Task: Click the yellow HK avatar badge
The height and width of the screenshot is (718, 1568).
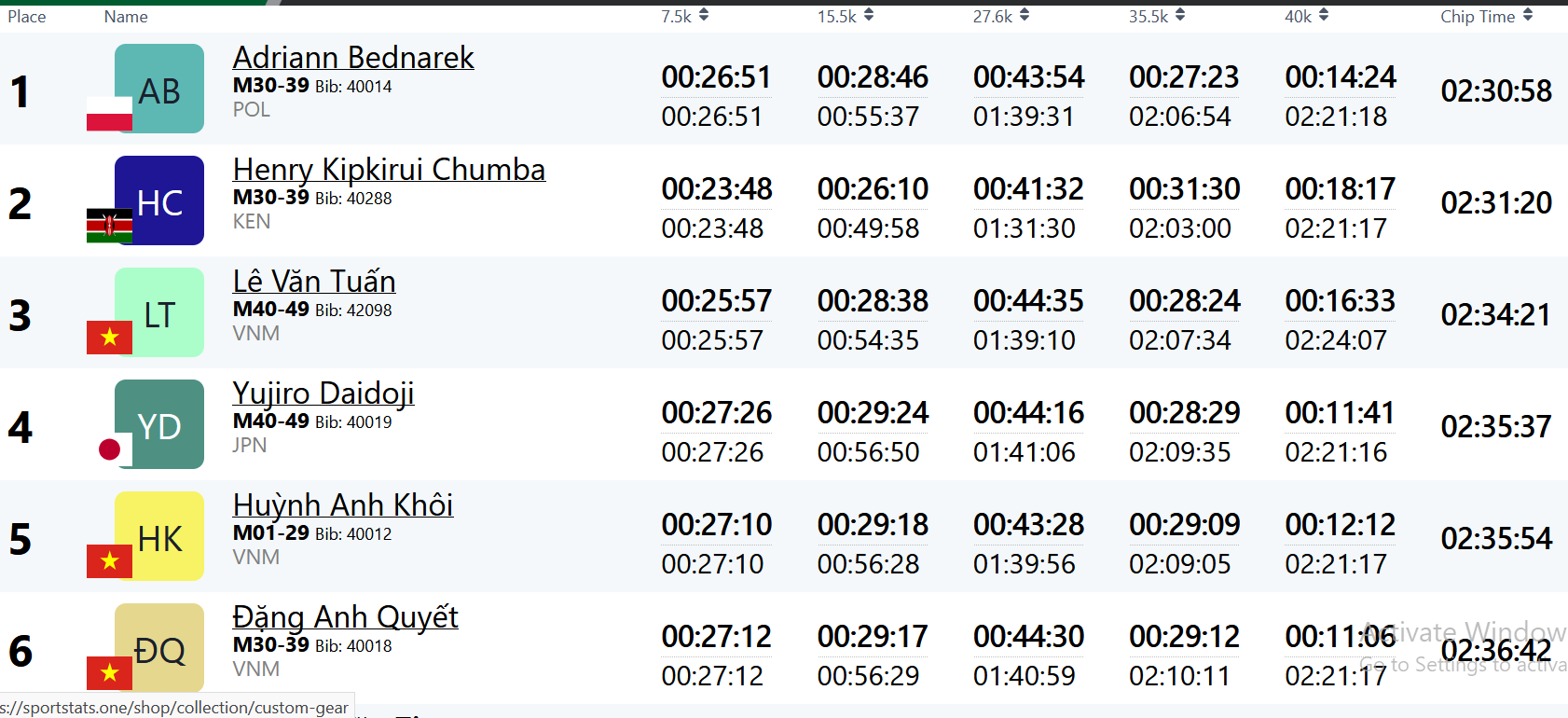Action: tap(159, 536)
